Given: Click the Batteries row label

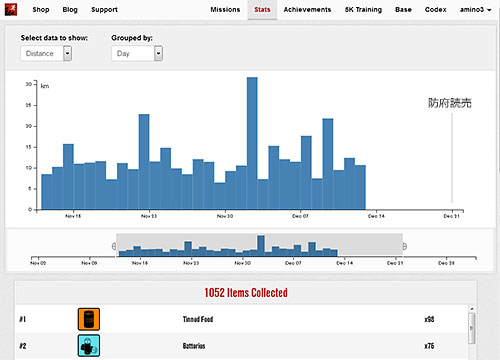Looking at the screenshot, I should (194, 346).
